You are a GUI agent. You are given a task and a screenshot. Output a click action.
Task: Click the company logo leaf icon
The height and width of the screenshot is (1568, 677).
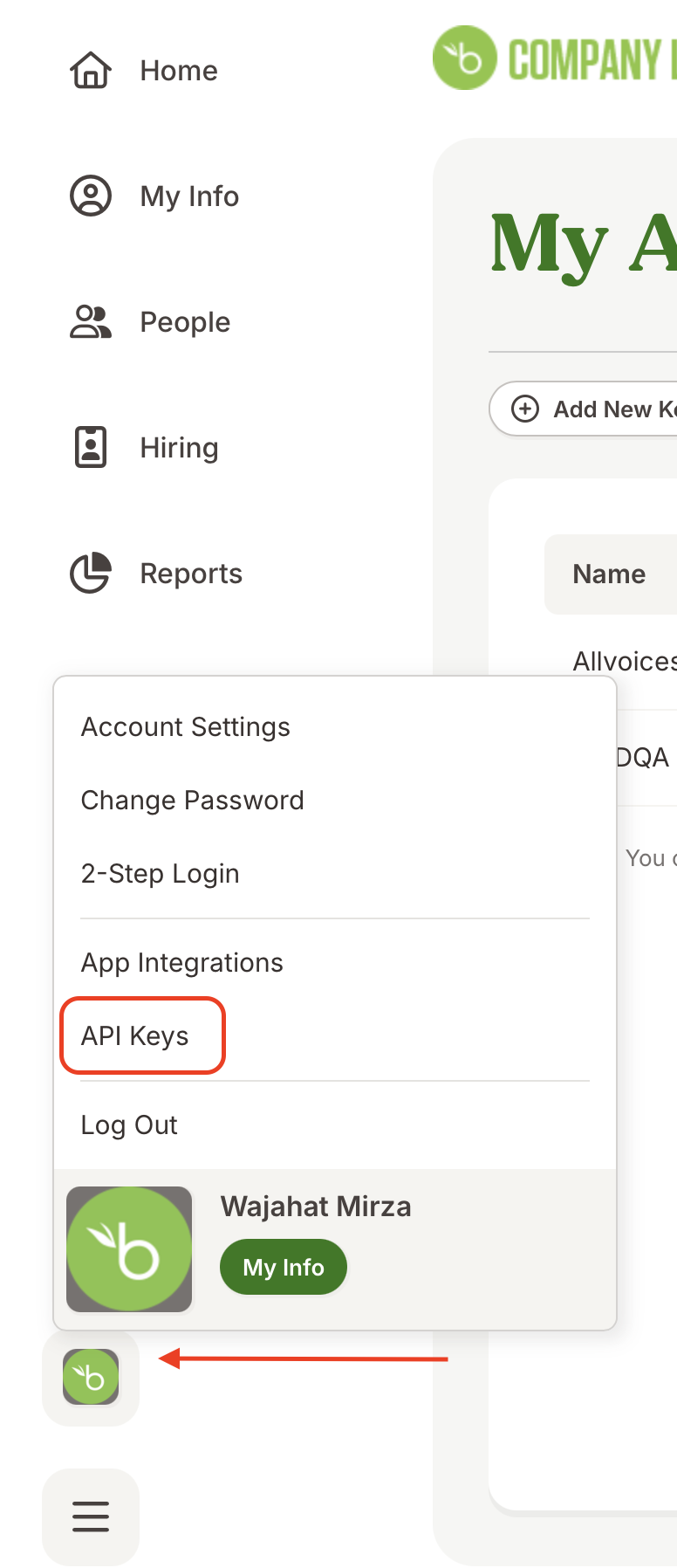point(465,58)
